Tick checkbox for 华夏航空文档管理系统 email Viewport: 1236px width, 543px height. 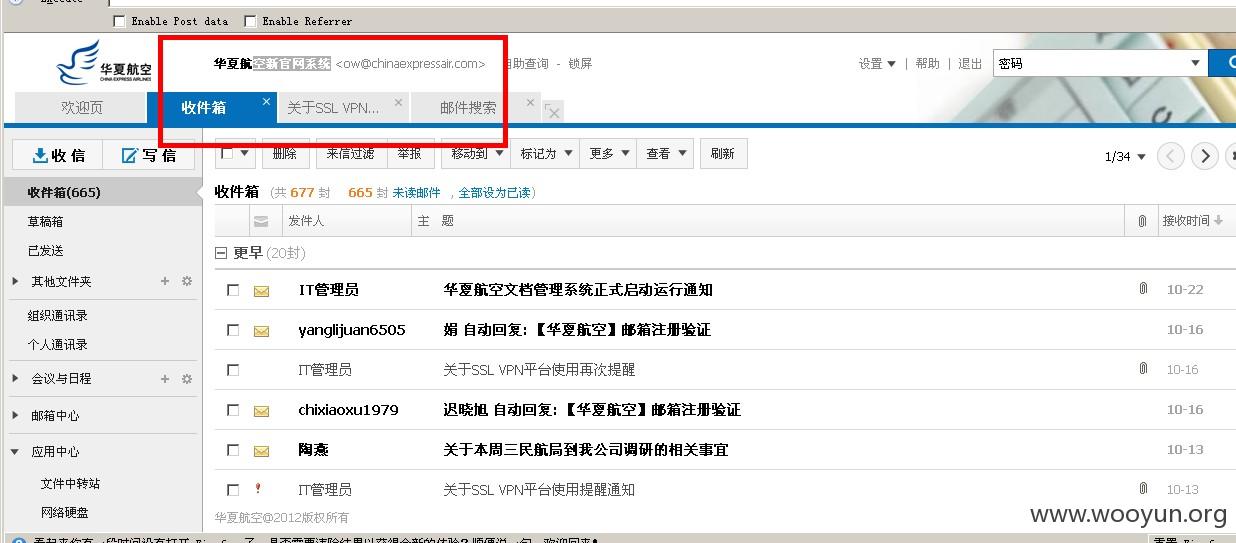[x=233, y=290]
